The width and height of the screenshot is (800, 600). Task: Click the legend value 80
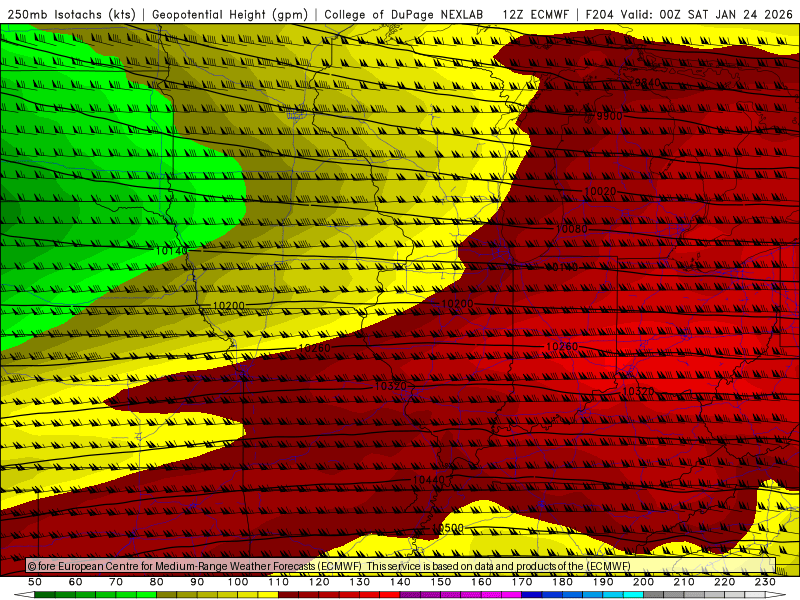tap(157, 582)
